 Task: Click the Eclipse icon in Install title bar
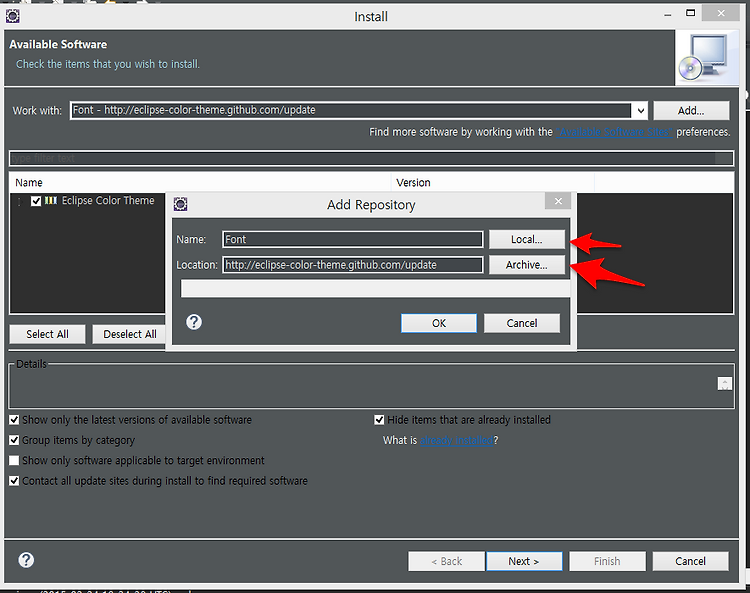click(12, 16)
